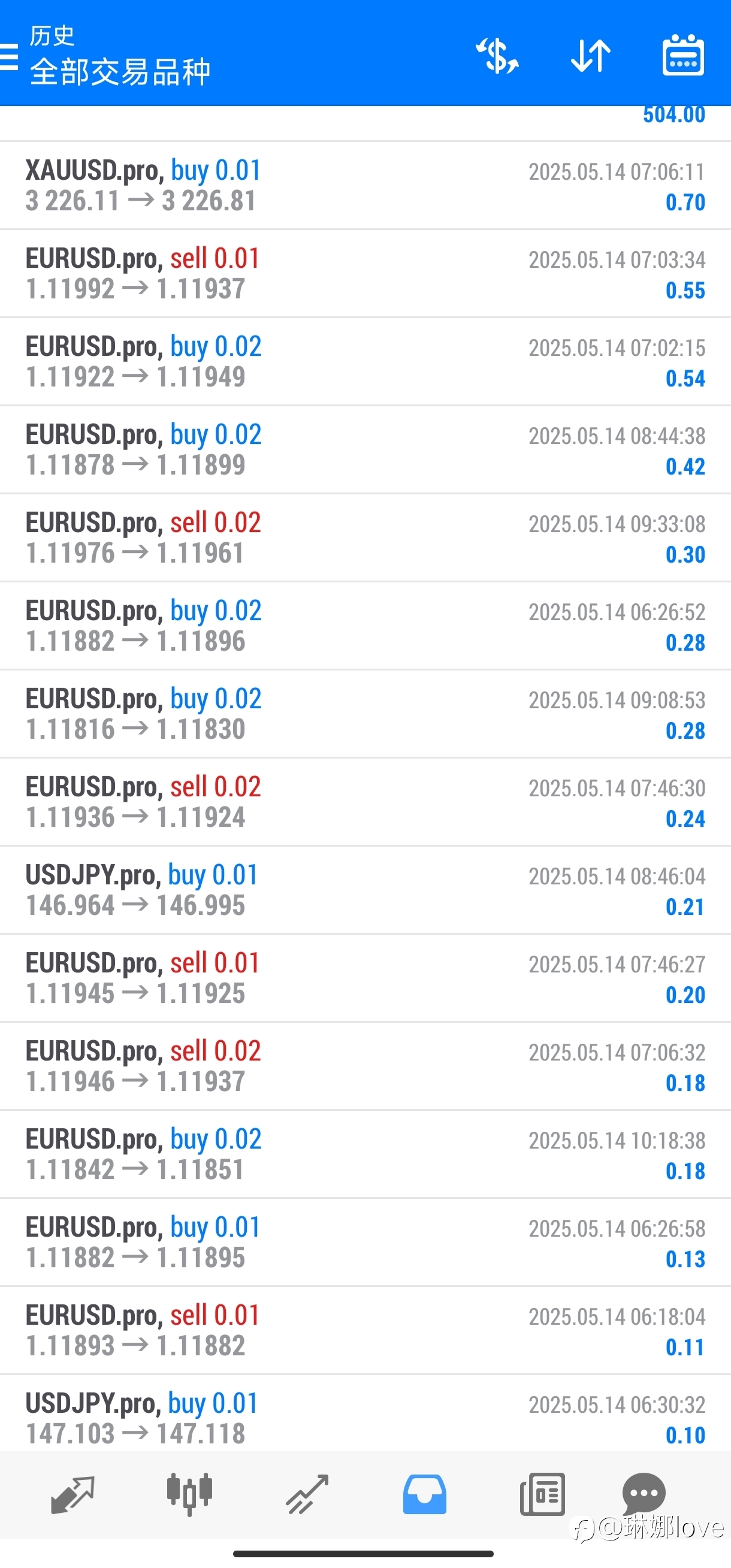Open the candlestick Chart tab

point(189,1494)
